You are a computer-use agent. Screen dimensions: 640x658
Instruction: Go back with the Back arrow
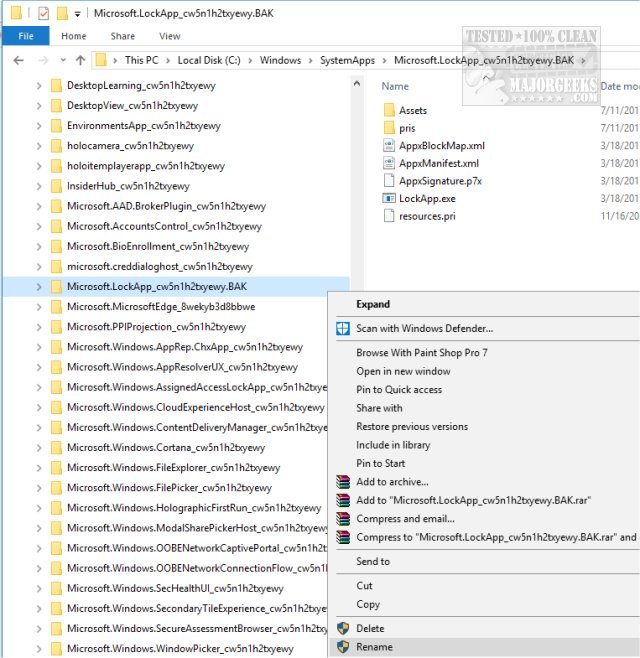click(x=18, y=60)
